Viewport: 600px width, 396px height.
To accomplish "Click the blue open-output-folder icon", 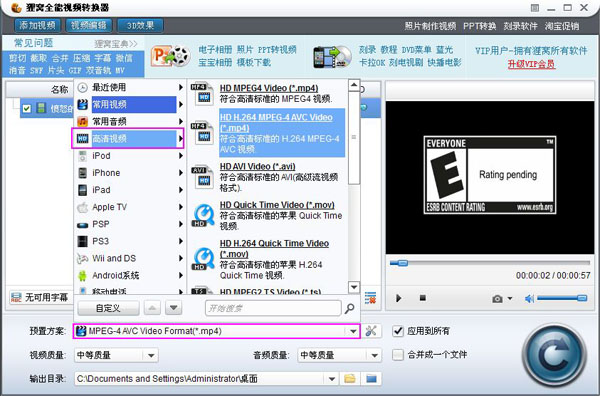I will coord(371,379).
